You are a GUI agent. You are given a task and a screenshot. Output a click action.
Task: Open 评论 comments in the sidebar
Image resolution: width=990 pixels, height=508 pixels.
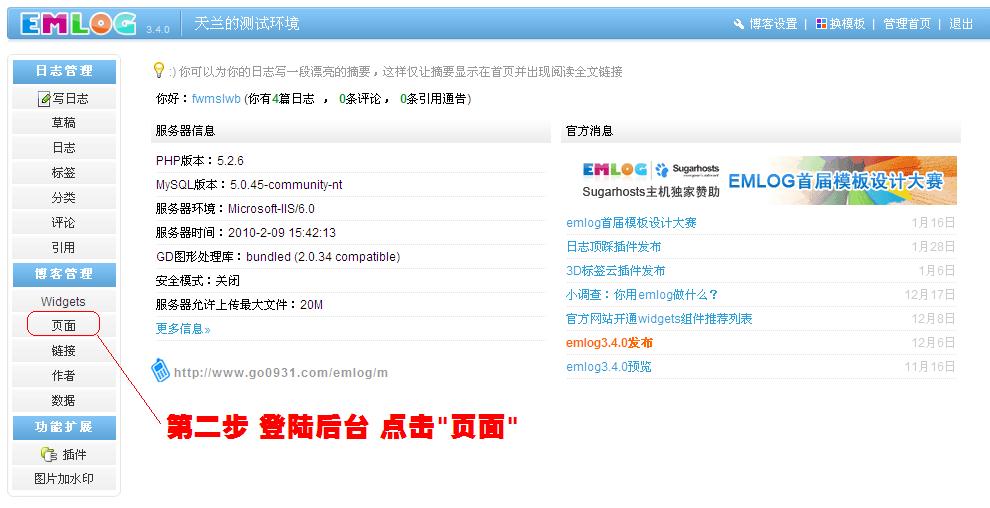pos(64,222)
